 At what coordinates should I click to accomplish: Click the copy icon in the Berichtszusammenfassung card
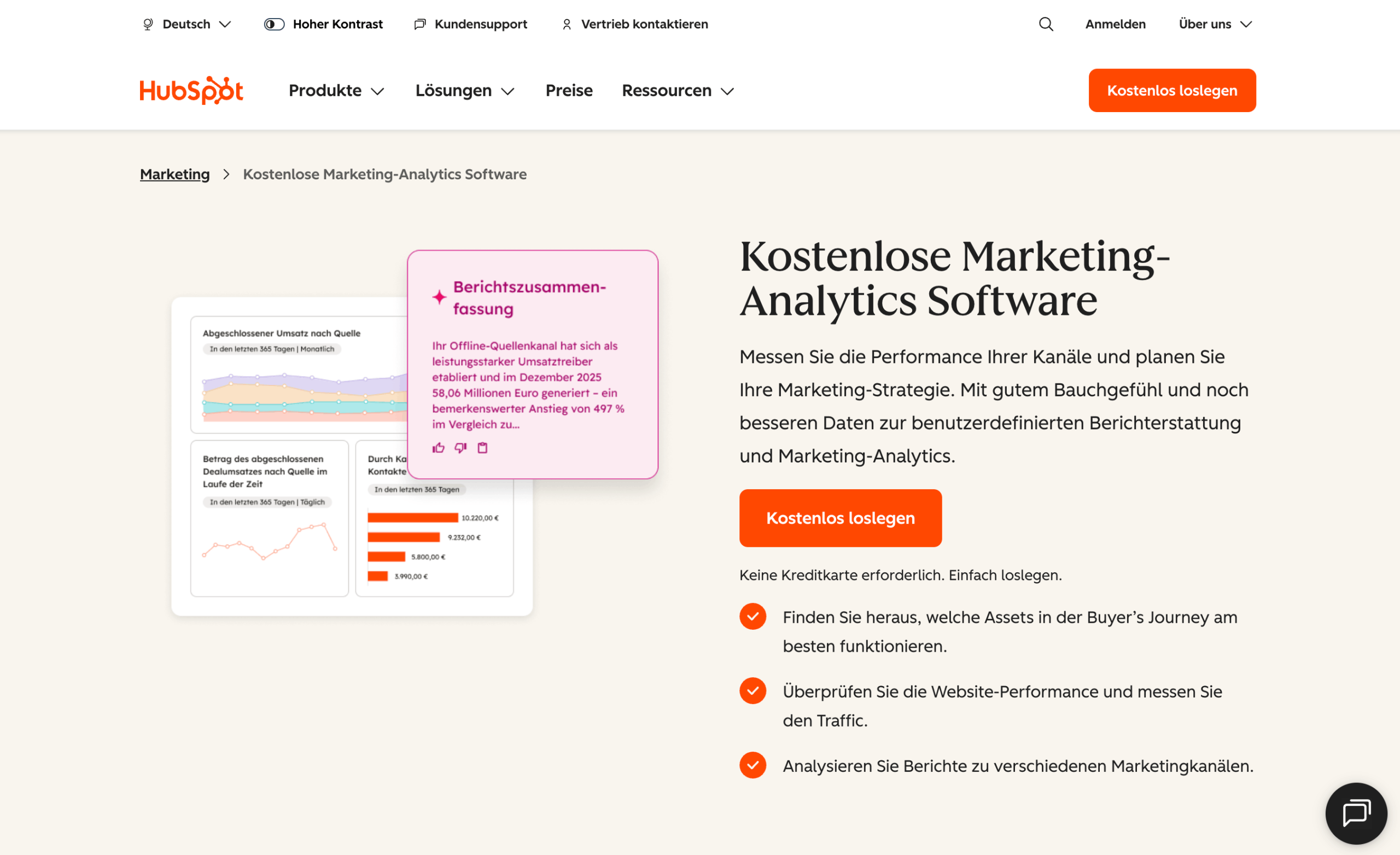pos(482,448)
